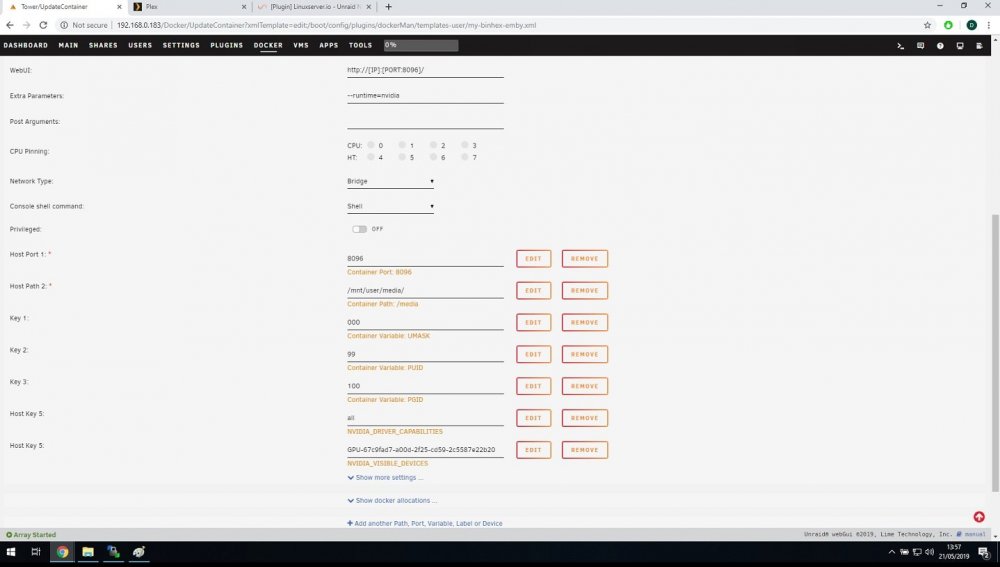
Task: Open a new browser tab
Action: [x=388, y=7]
